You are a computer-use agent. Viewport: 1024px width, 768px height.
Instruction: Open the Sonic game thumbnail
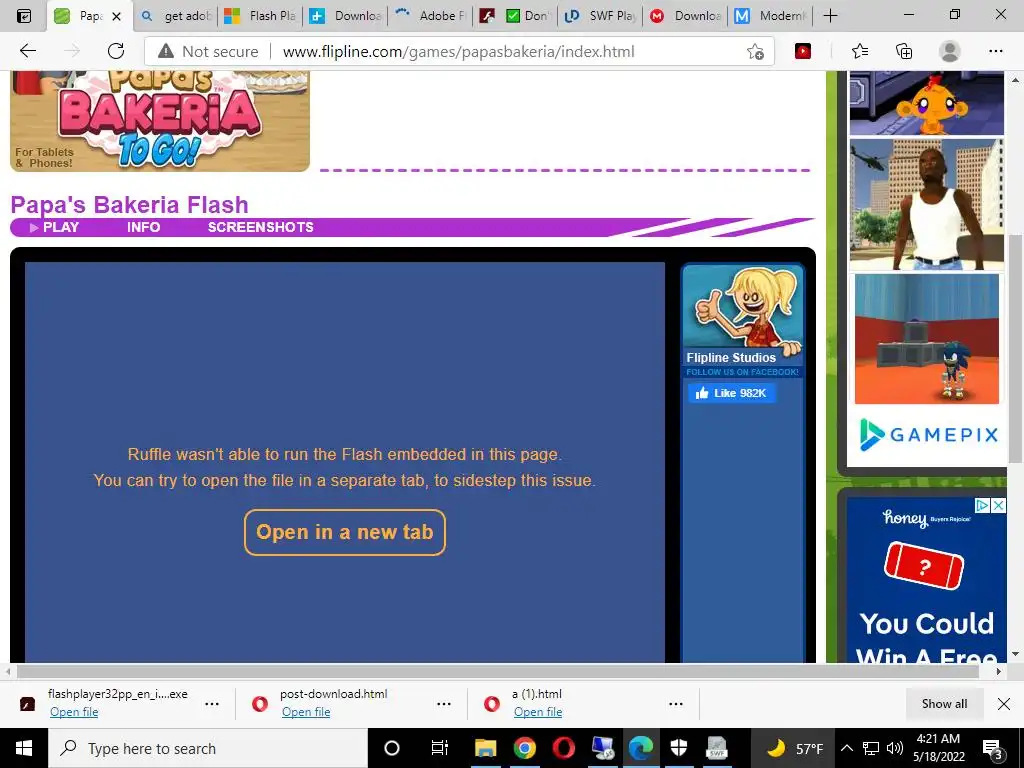point(926,338)
